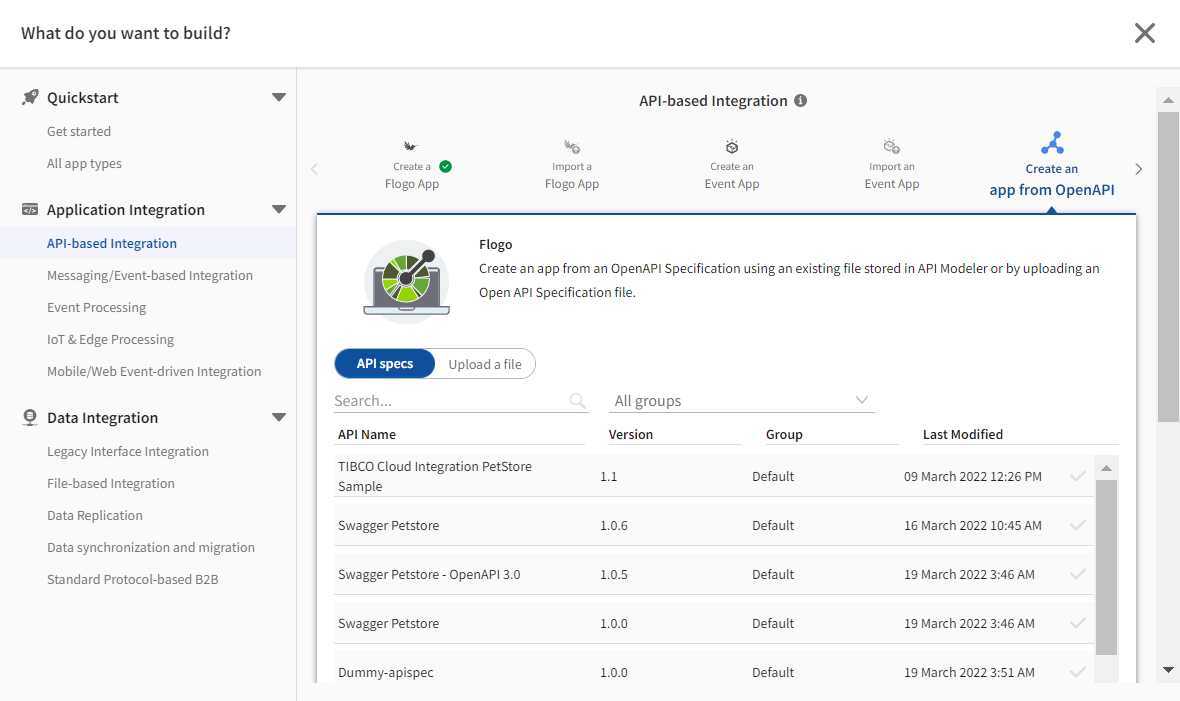This screenshot has width=1180, height=701.
Task: Select the Create a Flogo App icon
Action: click(410, 146)
